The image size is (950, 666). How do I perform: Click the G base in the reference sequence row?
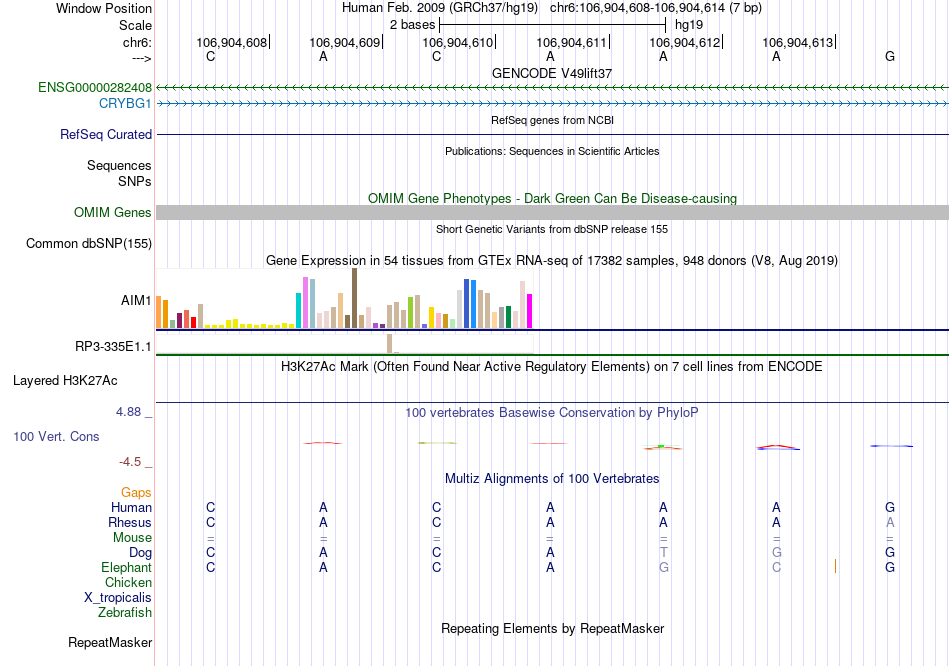coord(890,56)
